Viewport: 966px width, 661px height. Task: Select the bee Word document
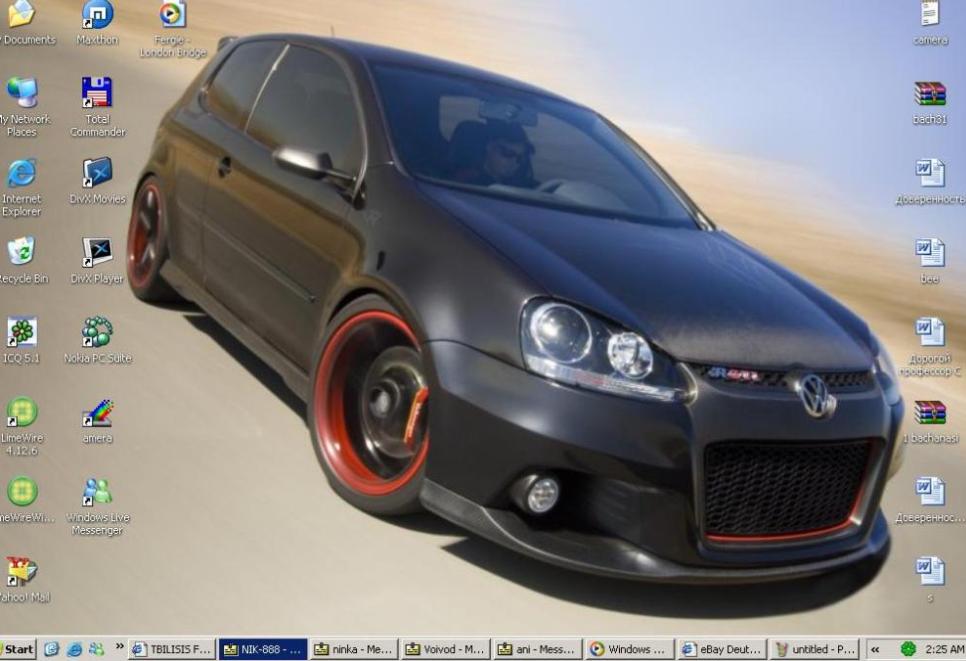click(930, 253)
